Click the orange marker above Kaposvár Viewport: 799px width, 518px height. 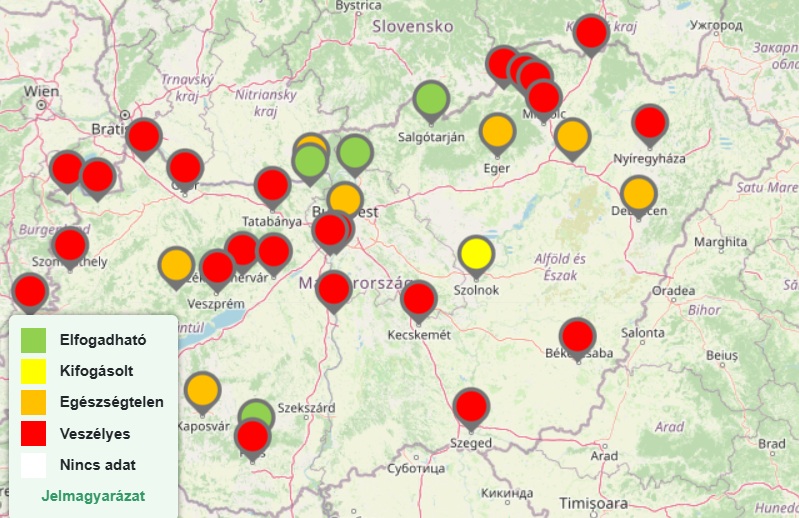(x=203, y=392)
